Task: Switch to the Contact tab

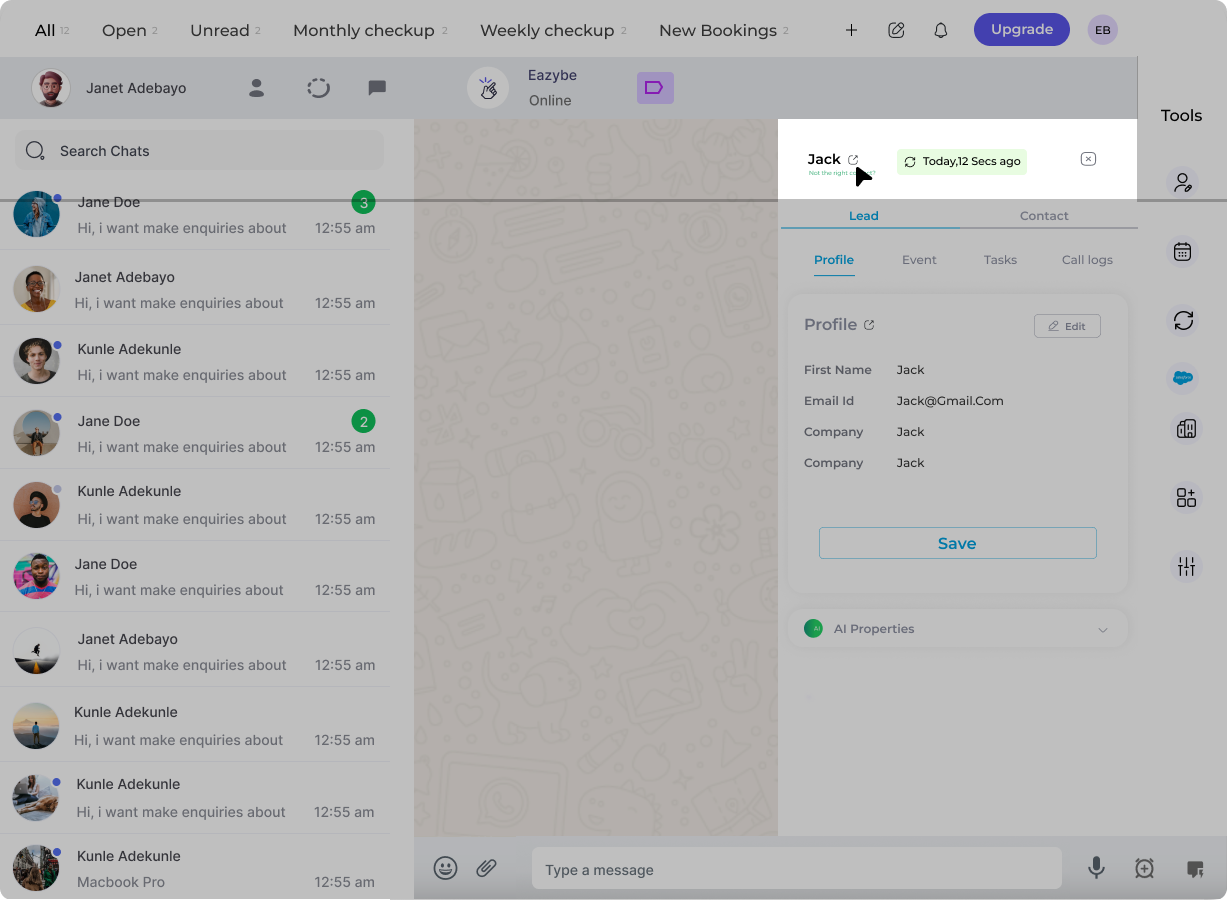Action: click(x=1044, y=215)
